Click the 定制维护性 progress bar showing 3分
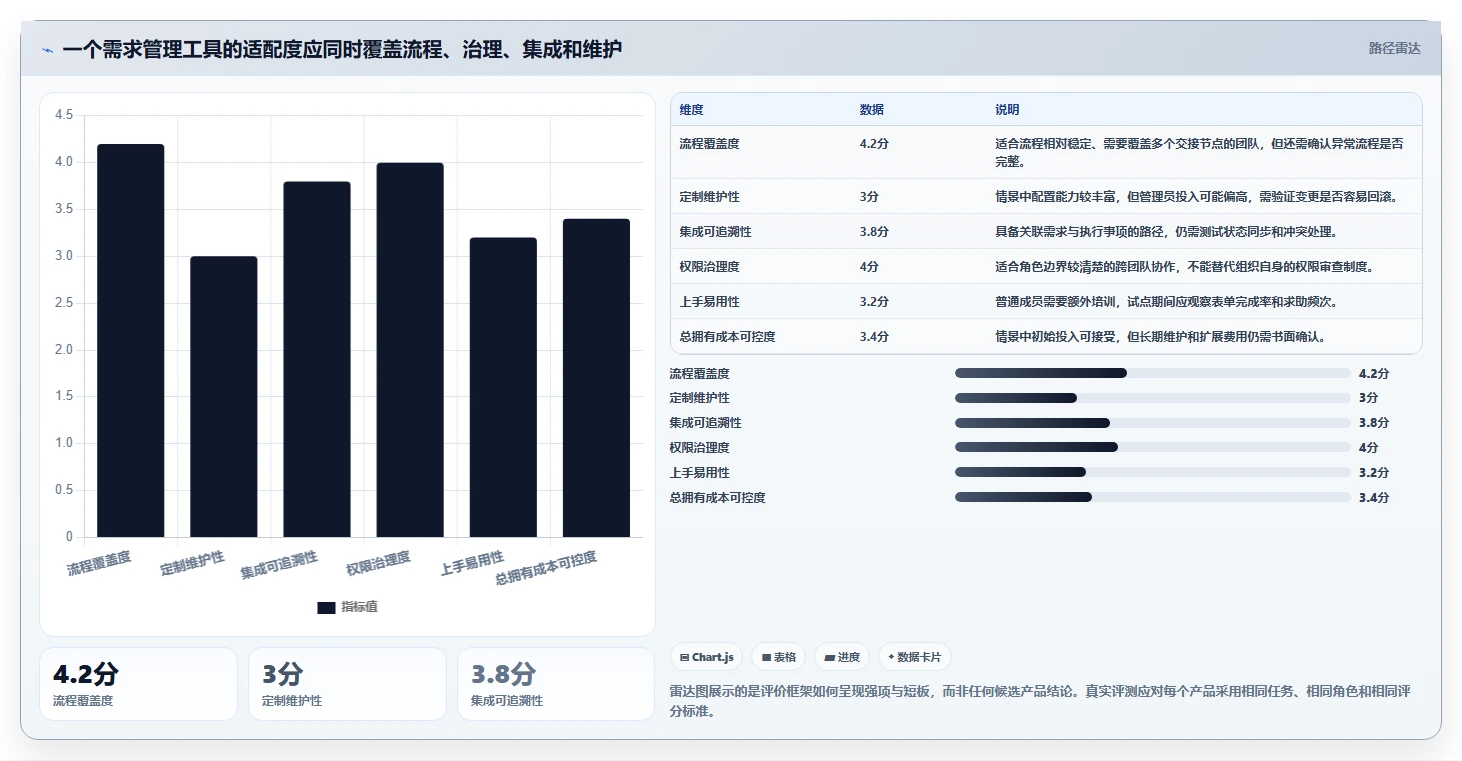This screenshot has width=1462, height=761. pyautogui.click(x=1153, y=398)
